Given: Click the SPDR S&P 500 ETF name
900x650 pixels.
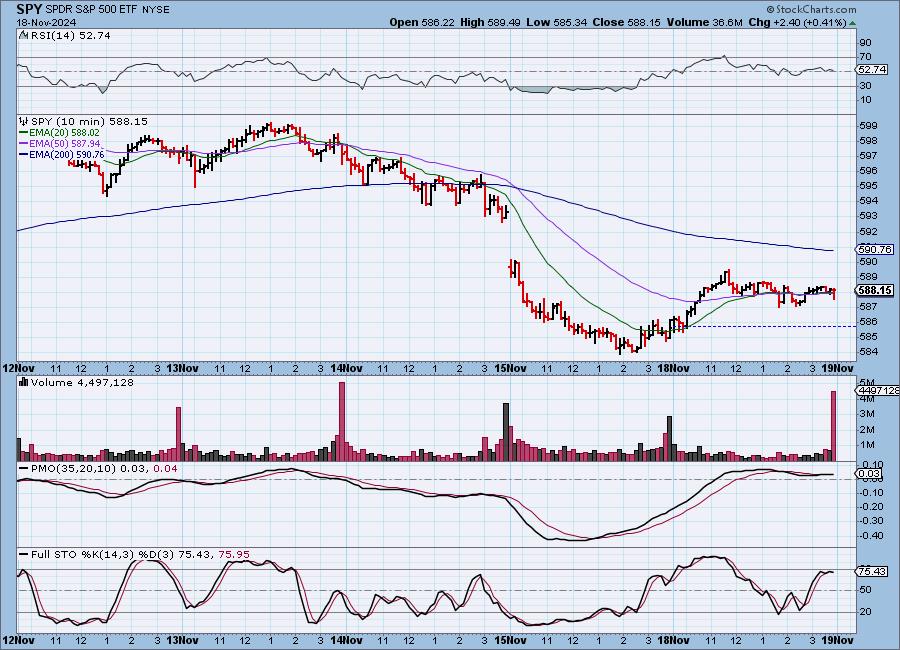Looking at the screenshot, I should (89, 10).
